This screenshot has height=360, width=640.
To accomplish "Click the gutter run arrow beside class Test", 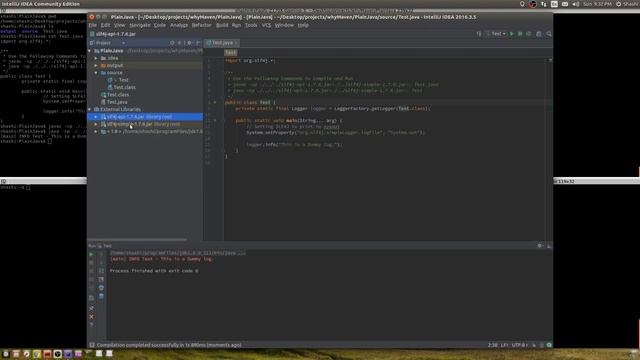I will click(215, 102).
